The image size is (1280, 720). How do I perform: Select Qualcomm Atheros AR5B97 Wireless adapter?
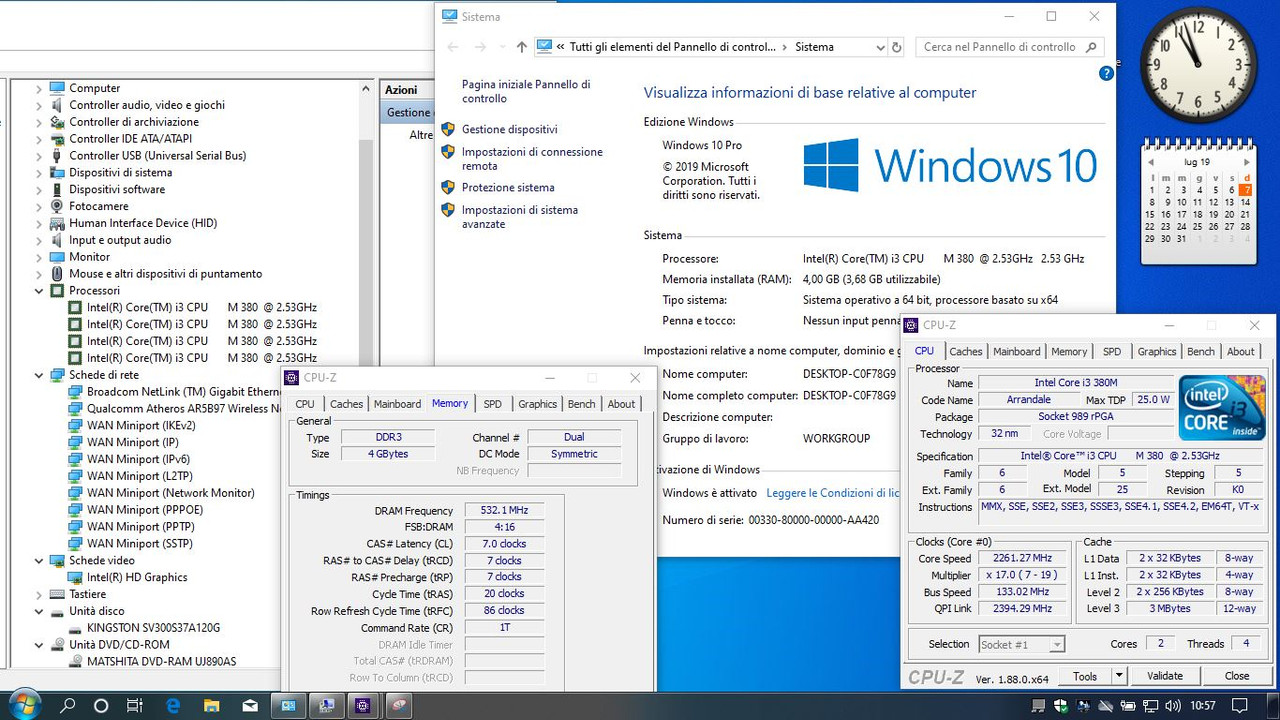(x=183, y=409)
